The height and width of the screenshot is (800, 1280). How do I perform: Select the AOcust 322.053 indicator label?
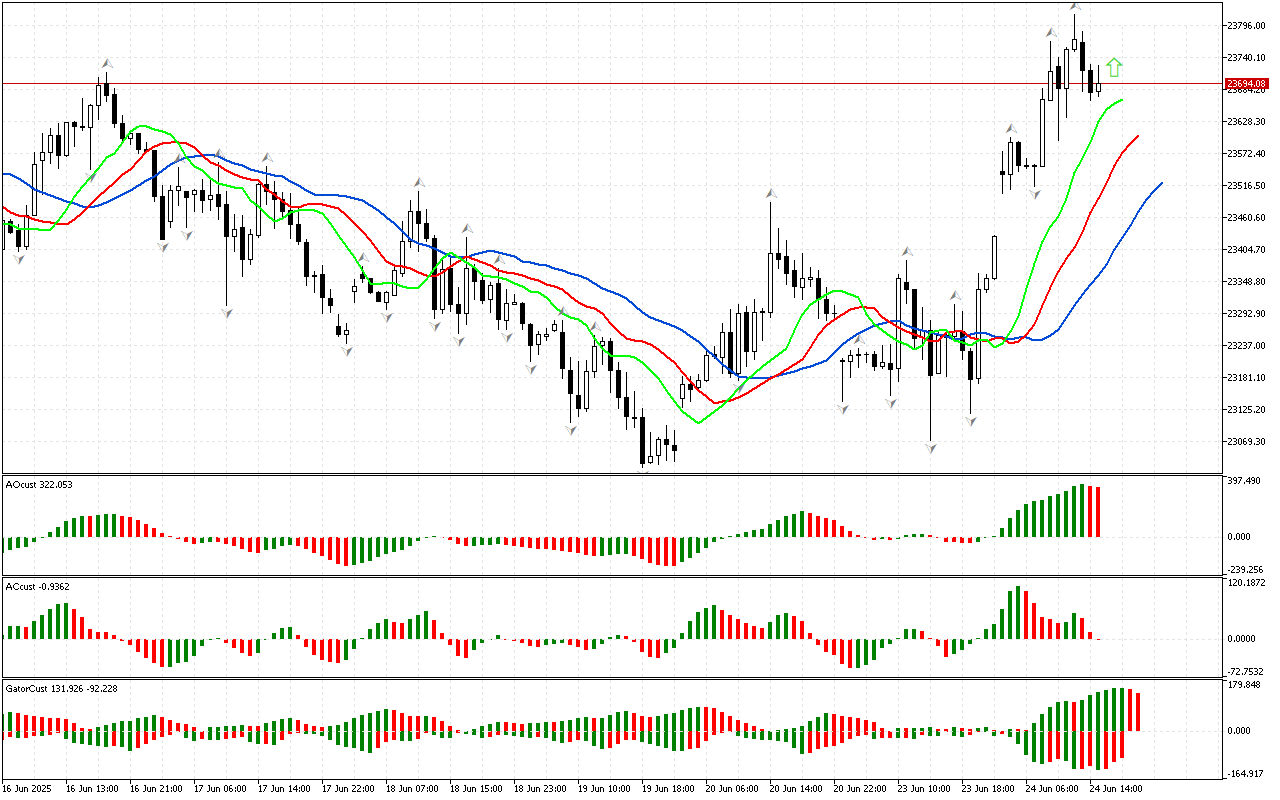pyautogui.click(x=39, y=485)
